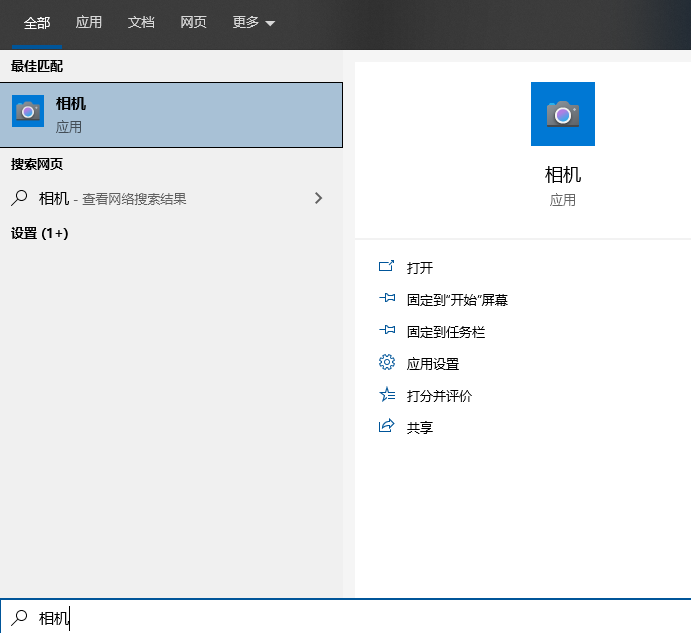Image resolution: width=691 pixels, height=633 pixels.
Task: Expand the 设置 (1+) results group
Action: pyautogui.click(x=40, y=233)
